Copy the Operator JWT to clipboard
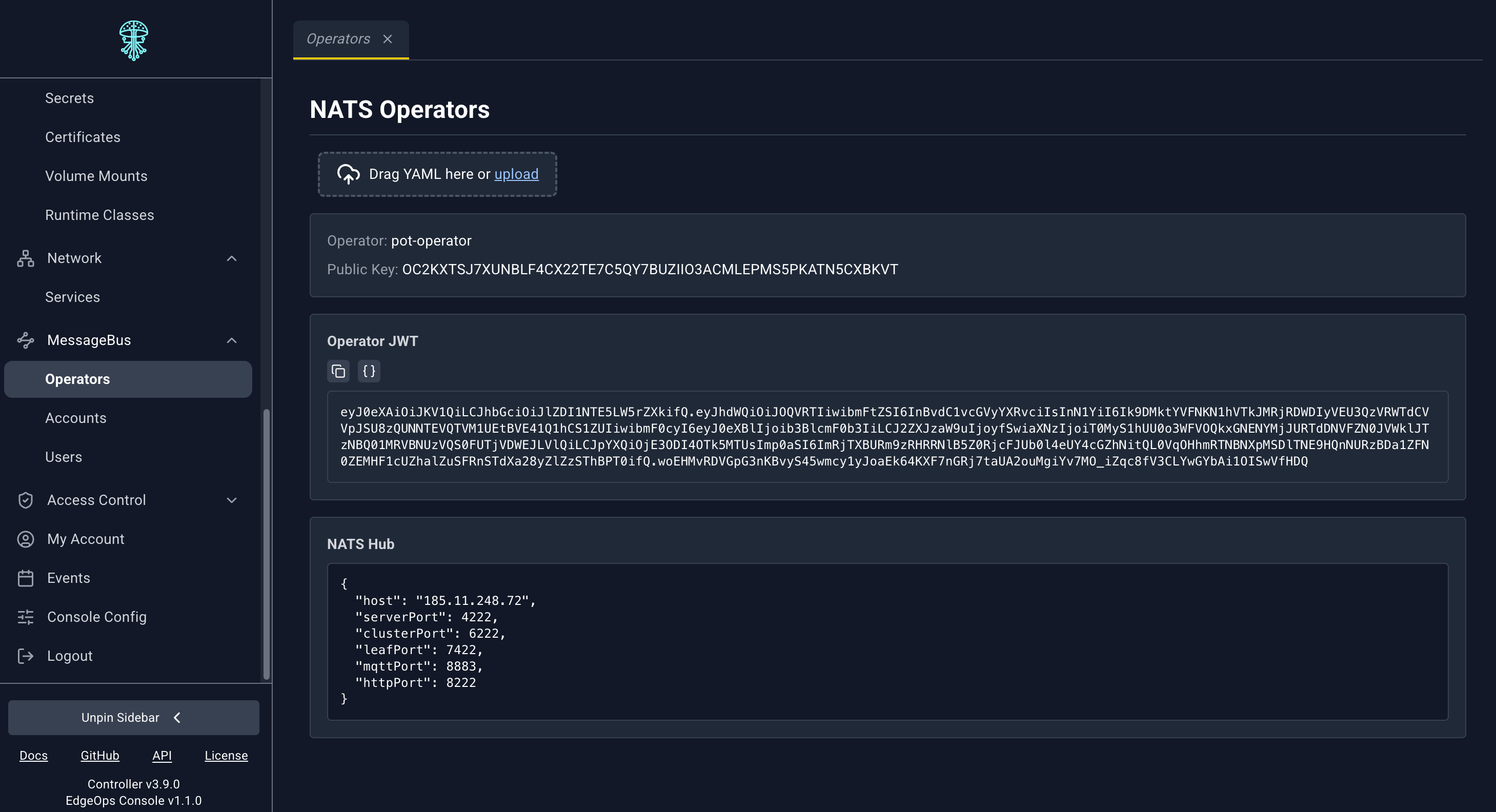 point(338,371)
